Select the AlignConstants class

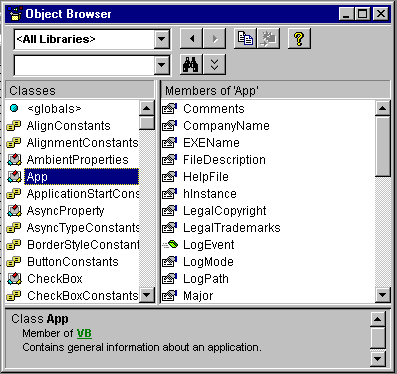pyautogui.click(x=68, y=126)
